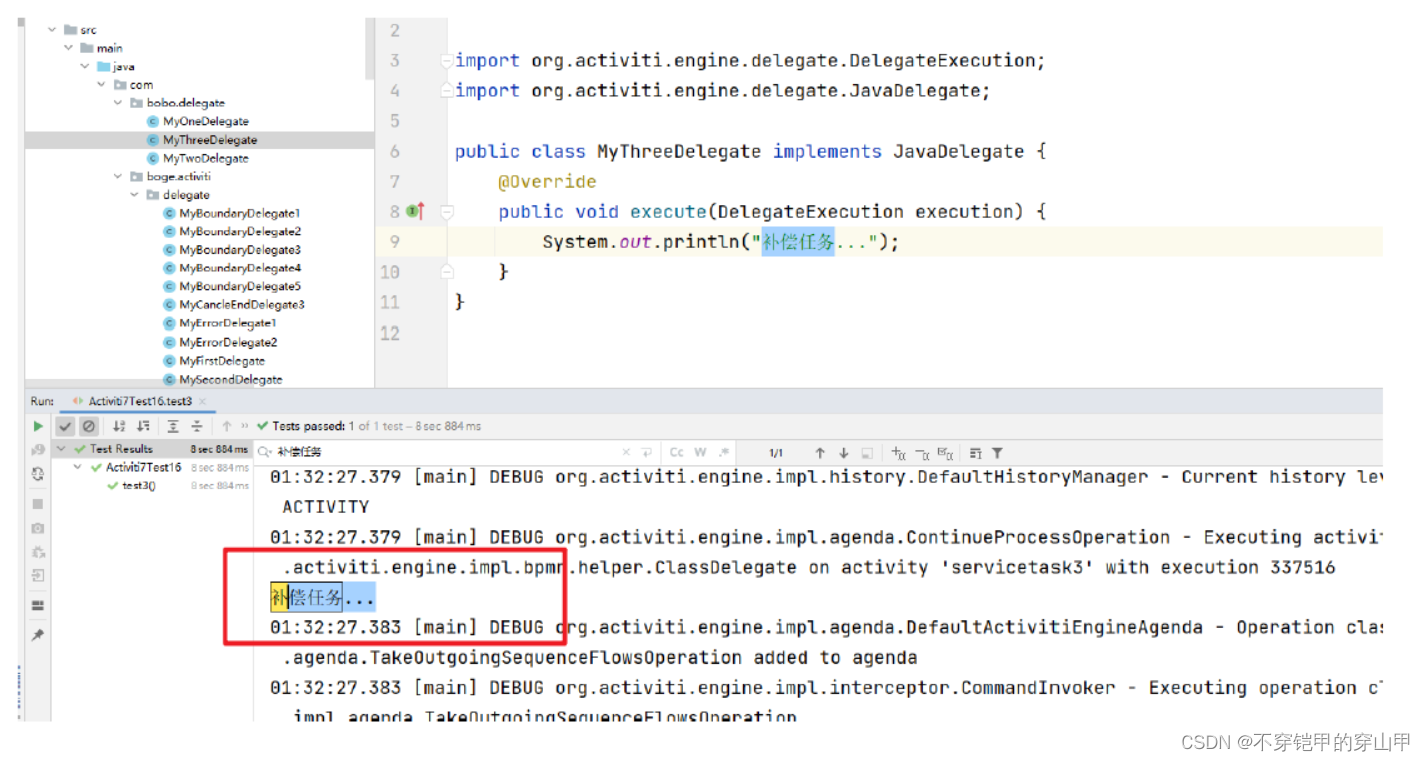
Task: Toggle Words W search option
Action: (700, 452)
